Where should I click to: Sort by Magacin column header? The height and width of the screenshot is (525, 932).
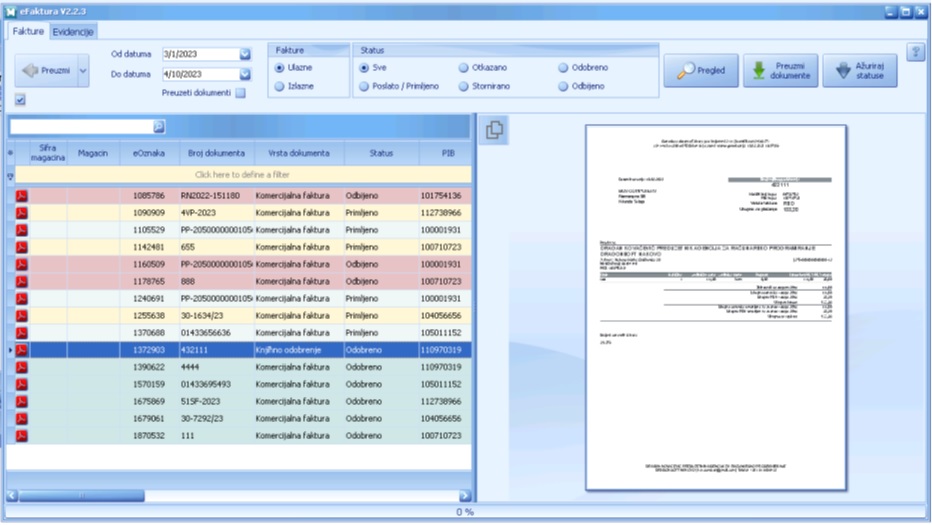[x=93, y=153]
